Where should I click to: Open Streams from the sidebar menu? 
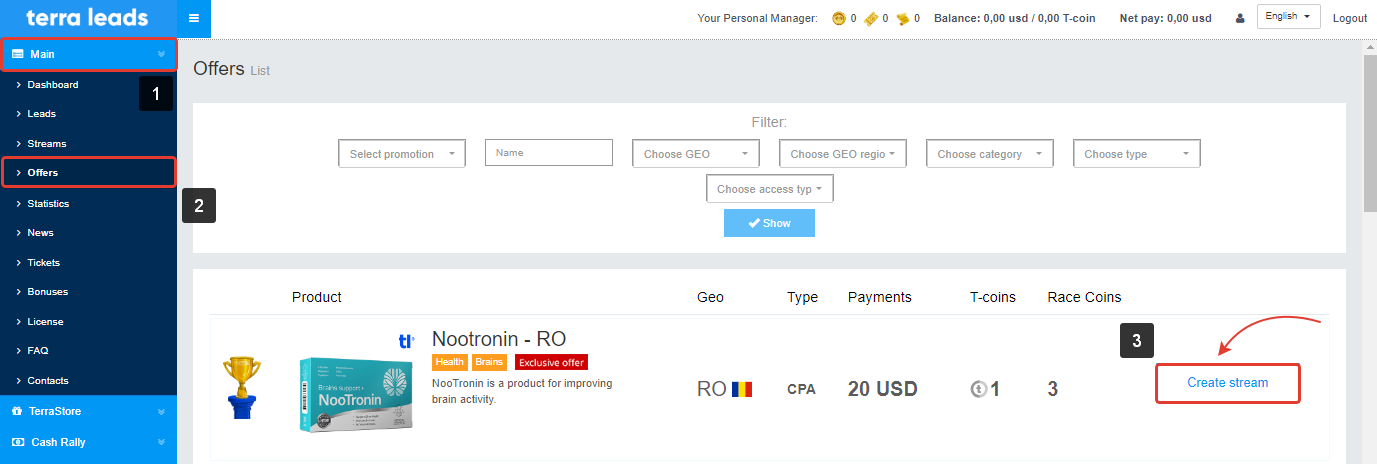(x=46, y=144)
